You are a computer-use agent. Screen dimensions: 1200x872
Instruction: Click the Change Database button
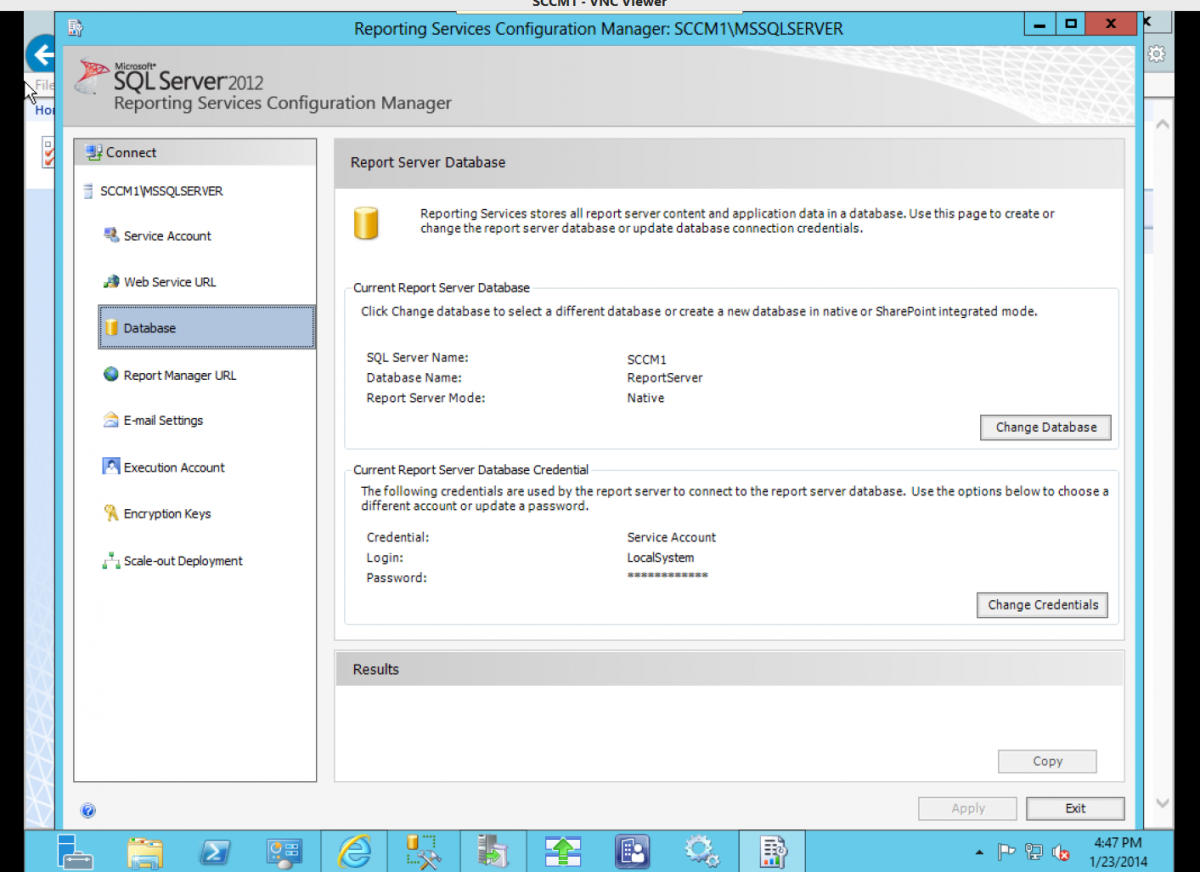pyautogui.click(x=1046, y=427)
